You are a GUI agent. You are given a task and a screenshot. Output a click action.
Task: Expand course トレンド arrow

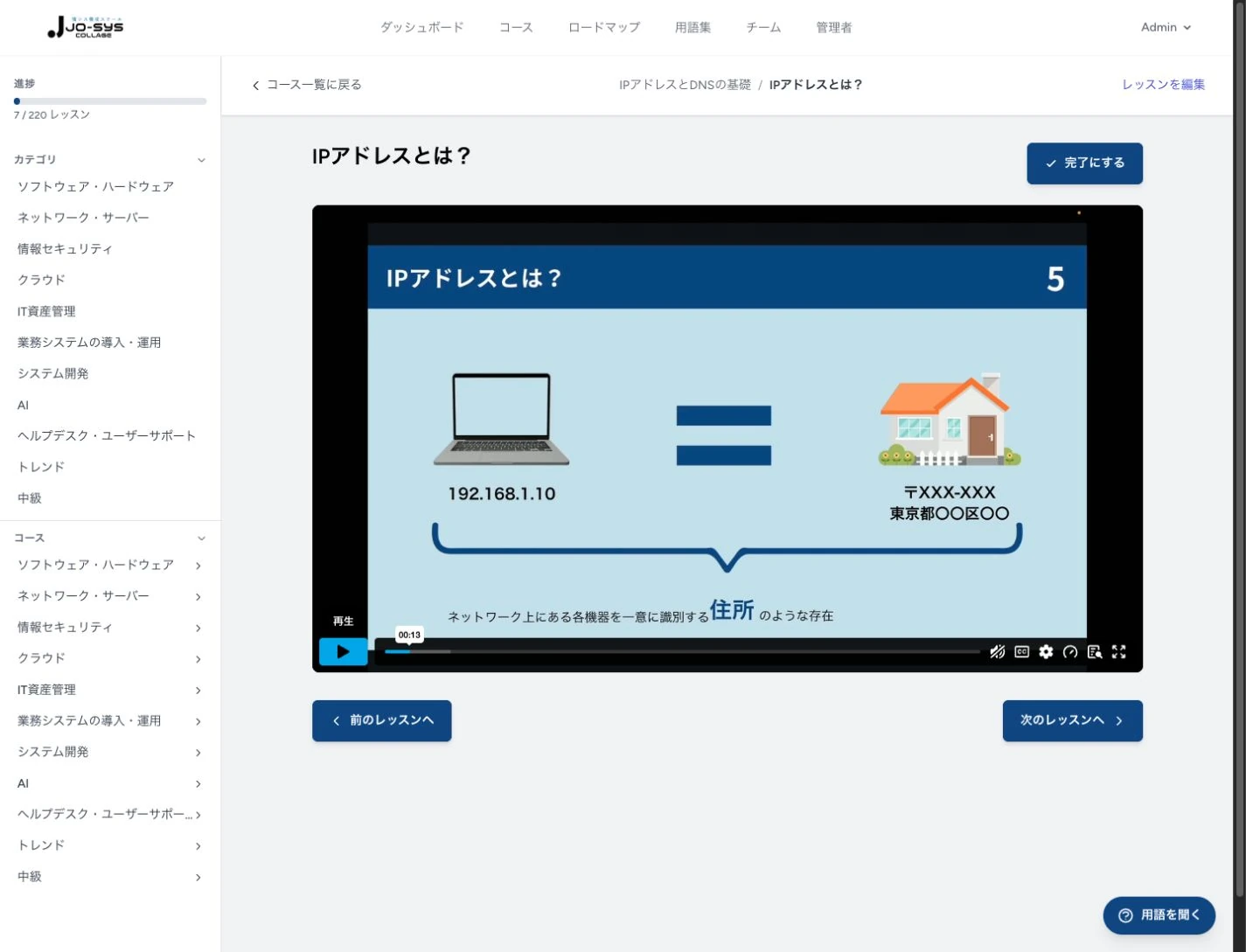point(198,845)
